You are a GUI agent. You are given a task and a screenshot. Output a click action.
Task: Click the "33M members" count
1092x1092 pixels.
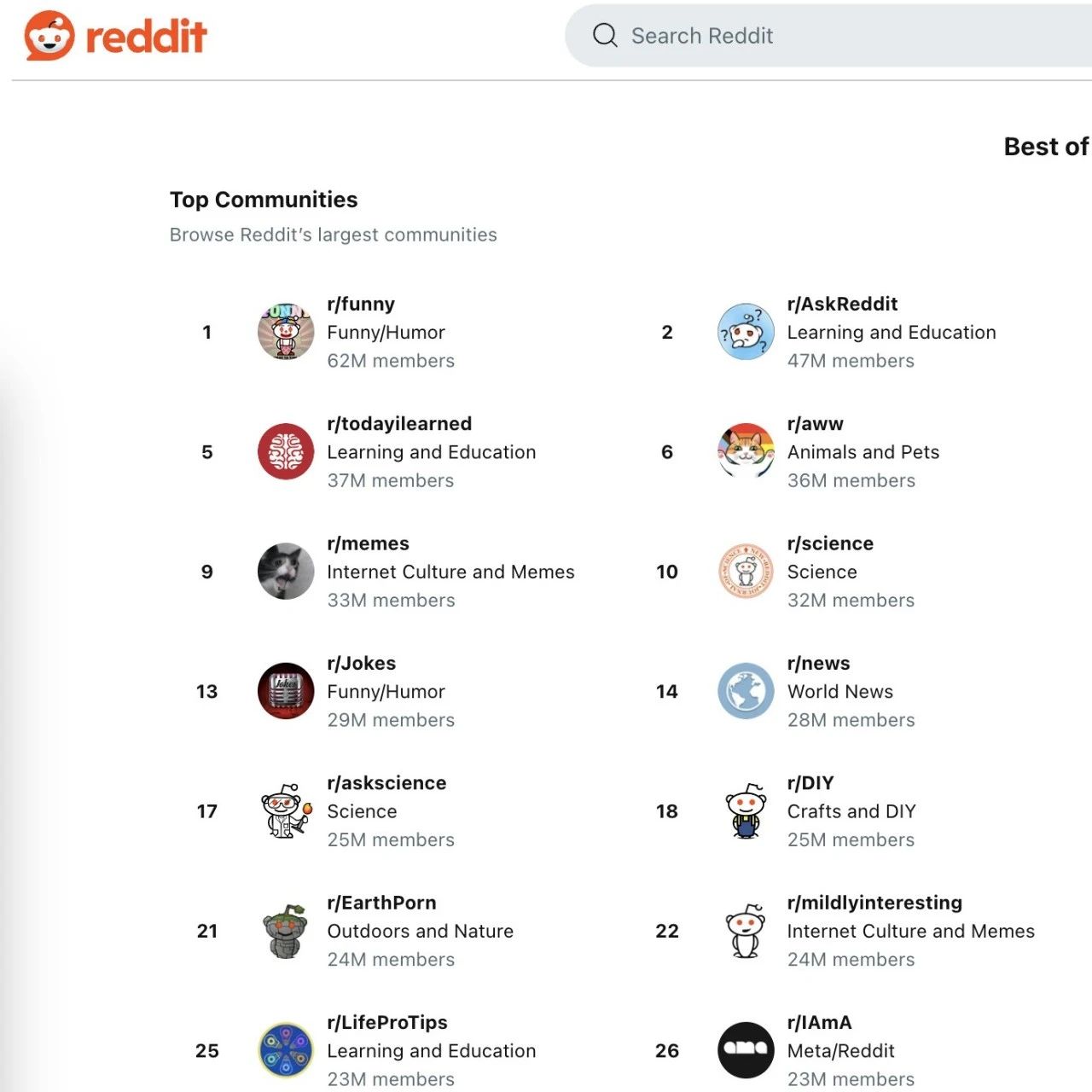(x=392, y=601)
